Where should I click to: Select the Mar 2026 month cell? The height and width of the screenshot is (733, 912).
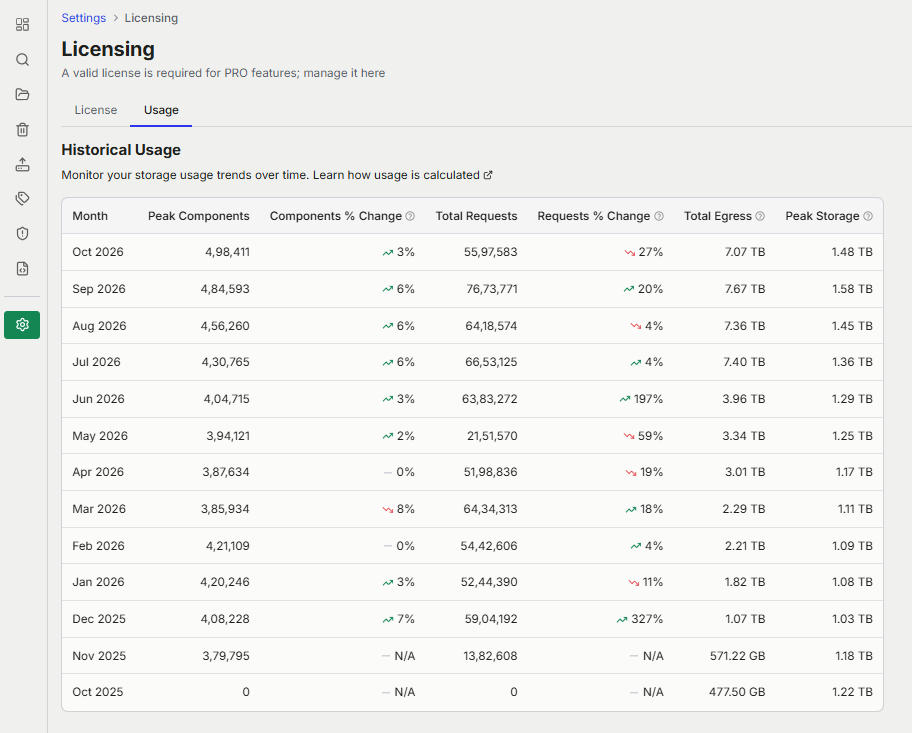click(99, 509)
